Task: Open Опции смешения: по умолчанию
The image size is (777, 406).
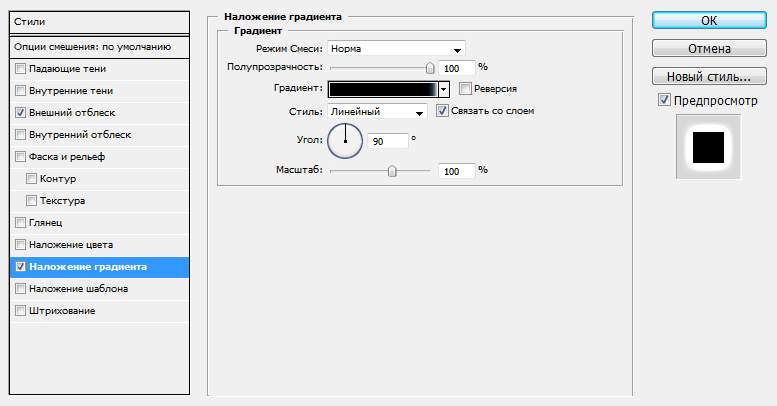Action: click(99, 47)
